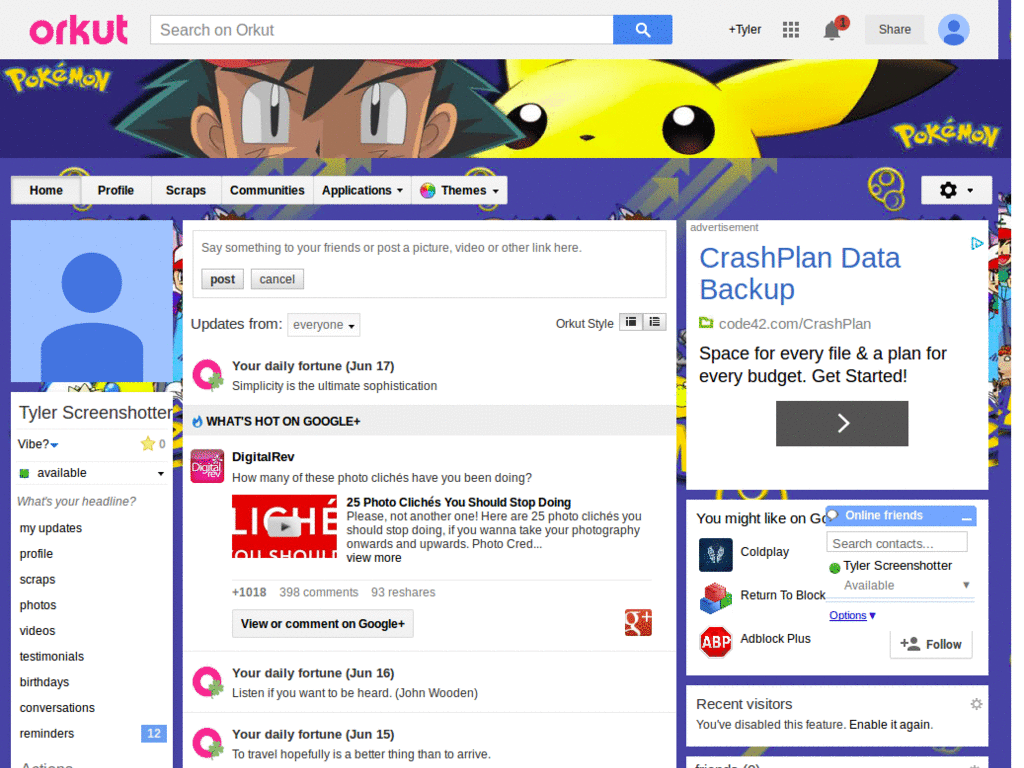This screenshot has height=768, width=1024.
Task: Click the Jun 16 fortune icon
Action: [208, 682]
